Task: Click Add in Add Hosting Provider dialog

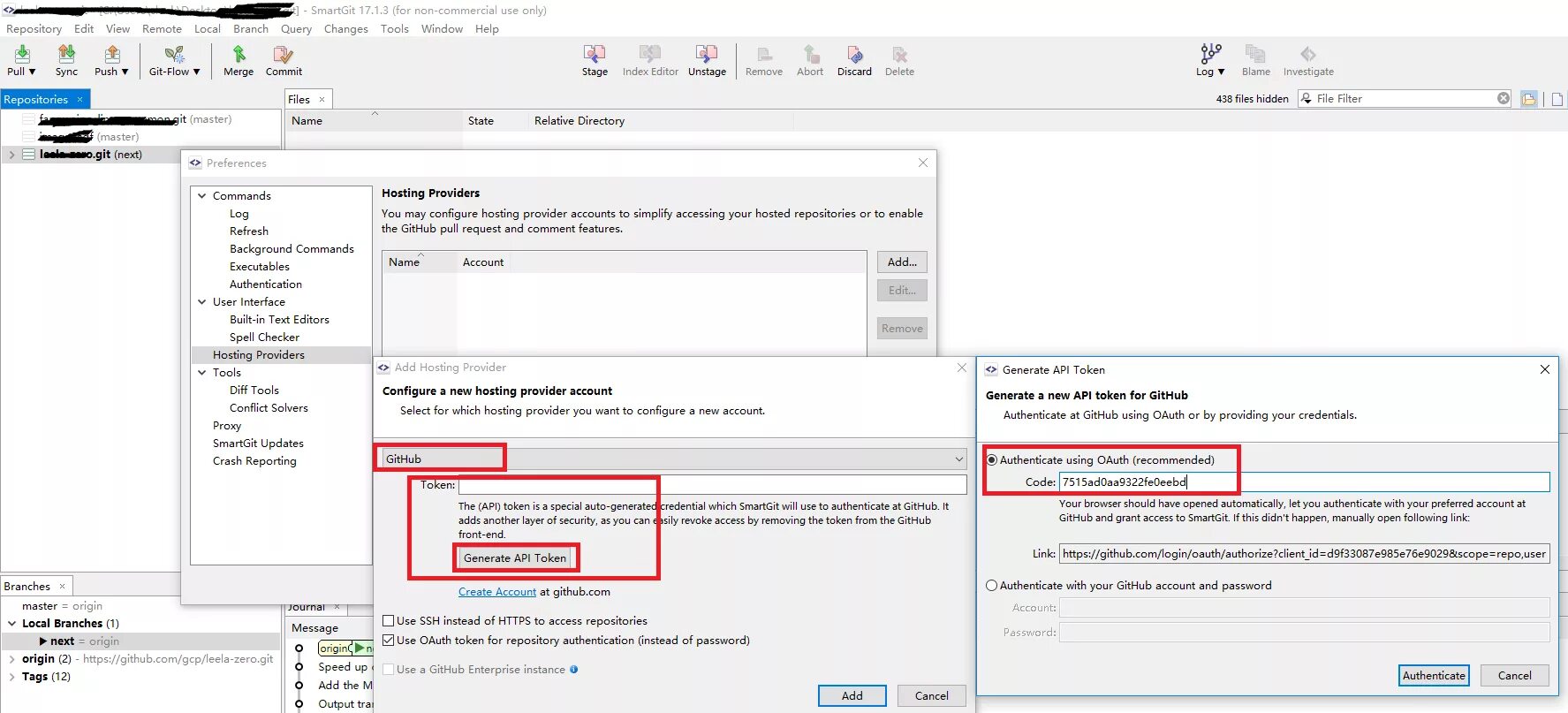Action: tap(852, 695)
